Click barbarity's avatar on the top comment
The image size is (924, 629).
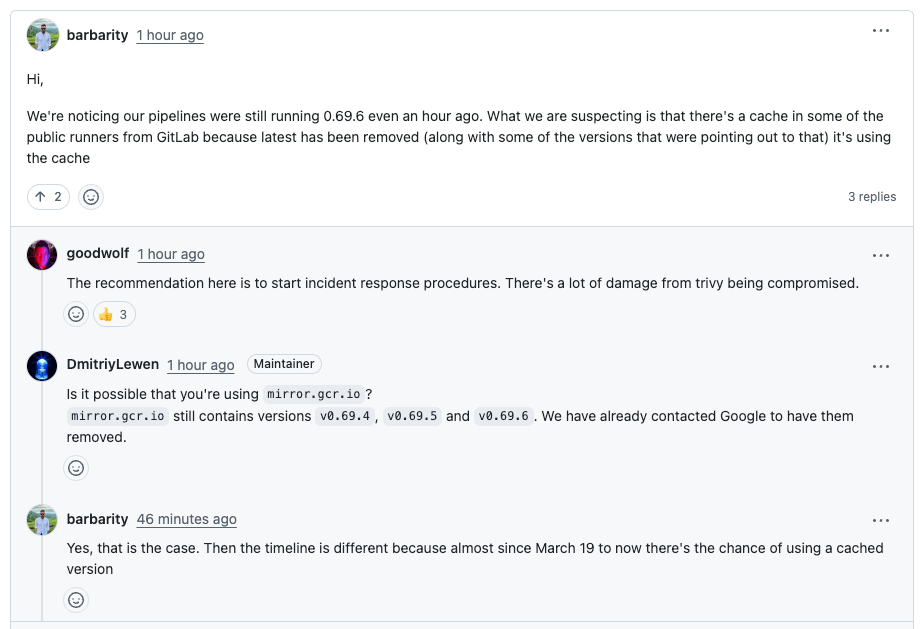tap(43, 35)
